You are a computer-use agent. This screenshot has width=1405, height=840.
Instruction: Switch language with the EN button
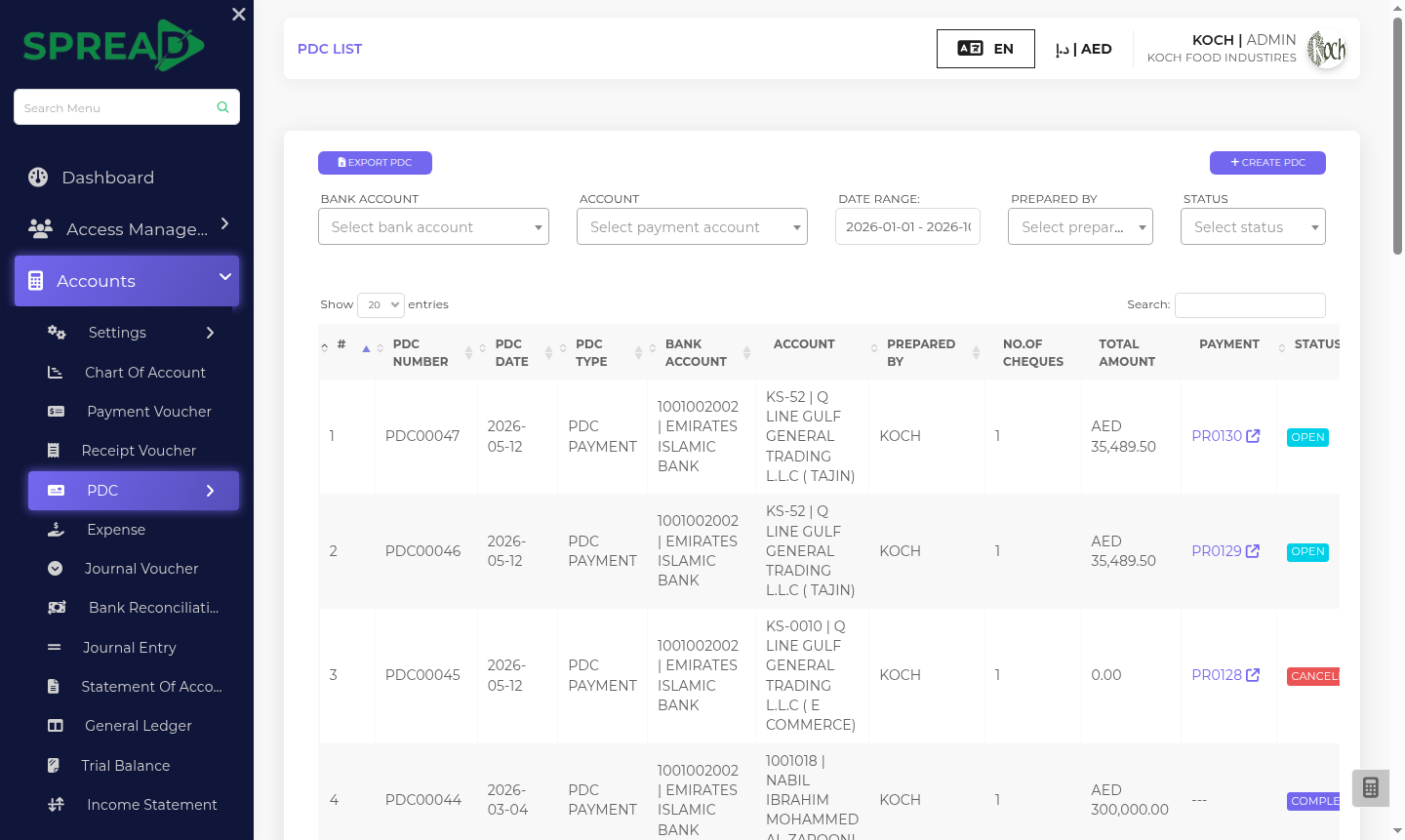click(x=985, y=49)
